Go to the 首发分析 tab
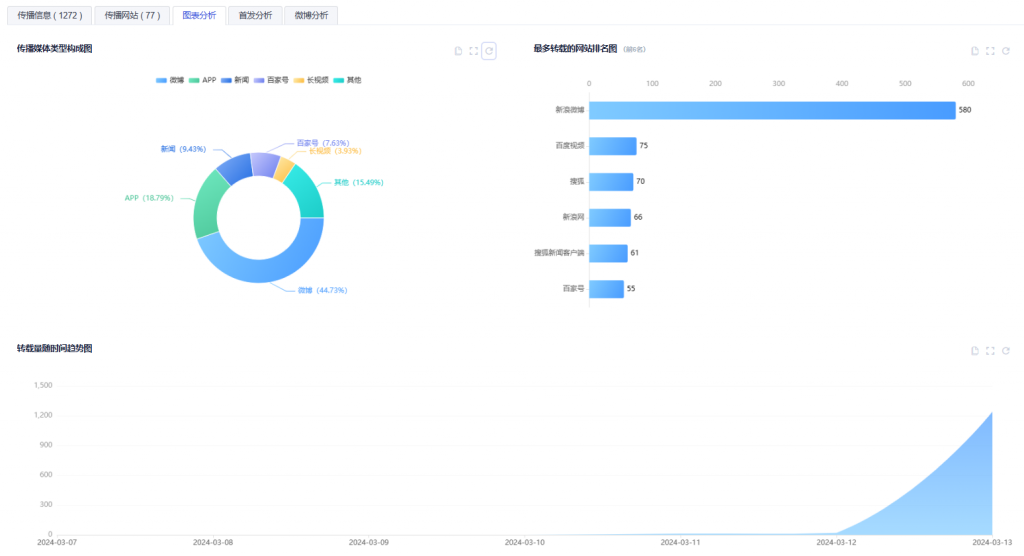1024x556 pixels. click(254, 15)
